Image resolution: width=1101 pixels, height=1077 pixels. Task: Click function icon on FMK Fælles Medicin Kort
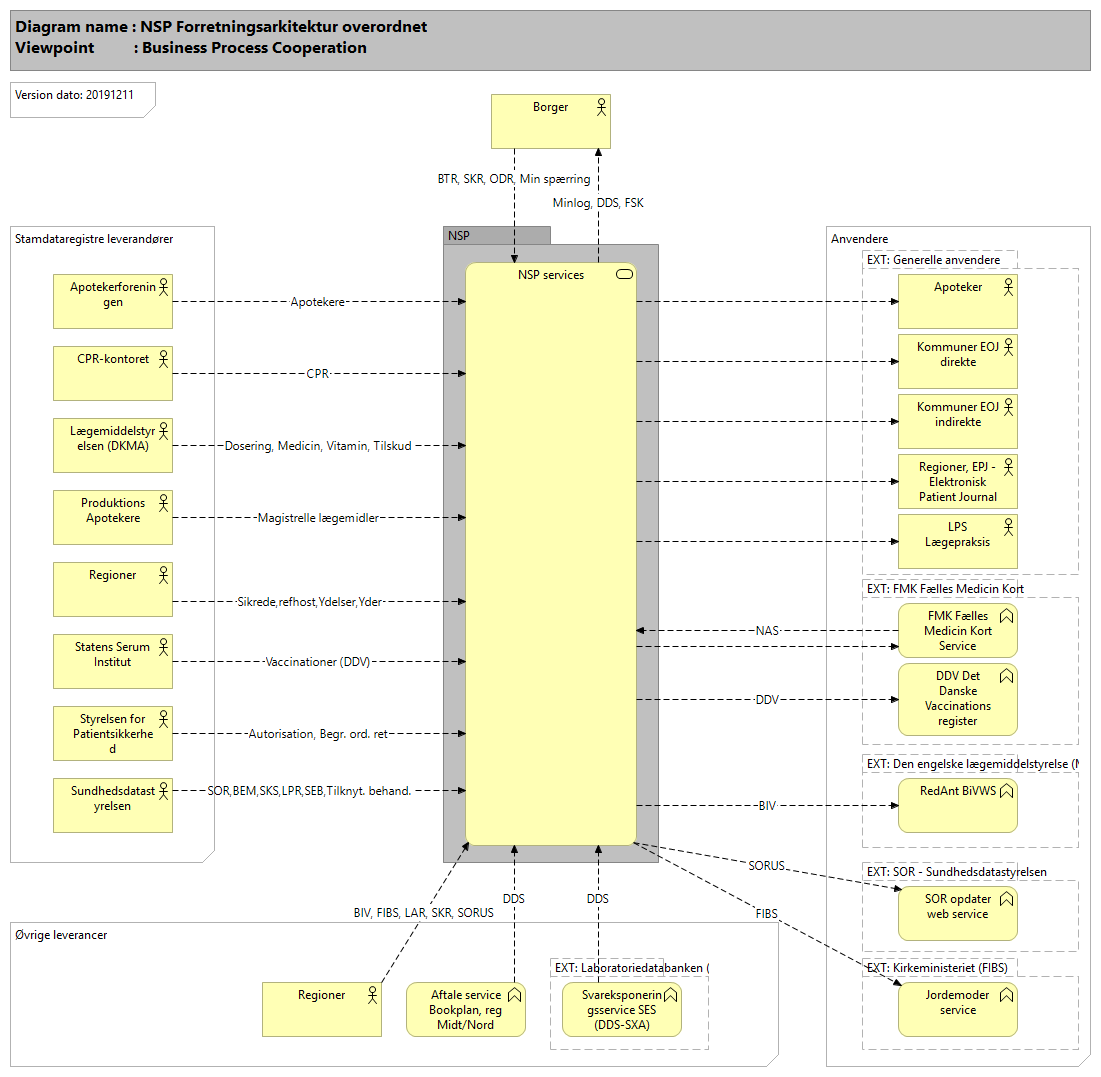coord(1007,616)
